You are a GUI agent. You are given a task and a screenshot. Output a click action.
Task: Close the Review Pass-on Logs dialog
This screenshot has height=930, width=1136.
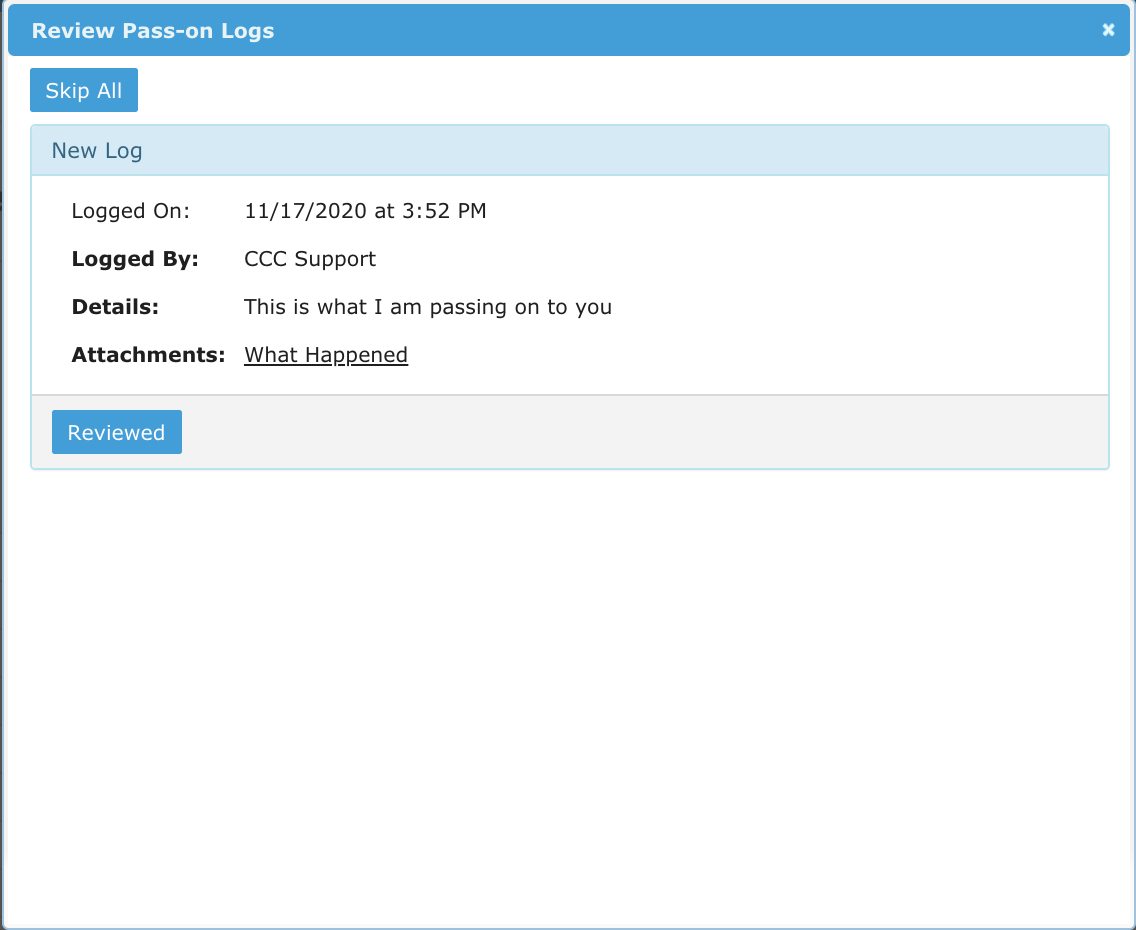pos(1108,30)
